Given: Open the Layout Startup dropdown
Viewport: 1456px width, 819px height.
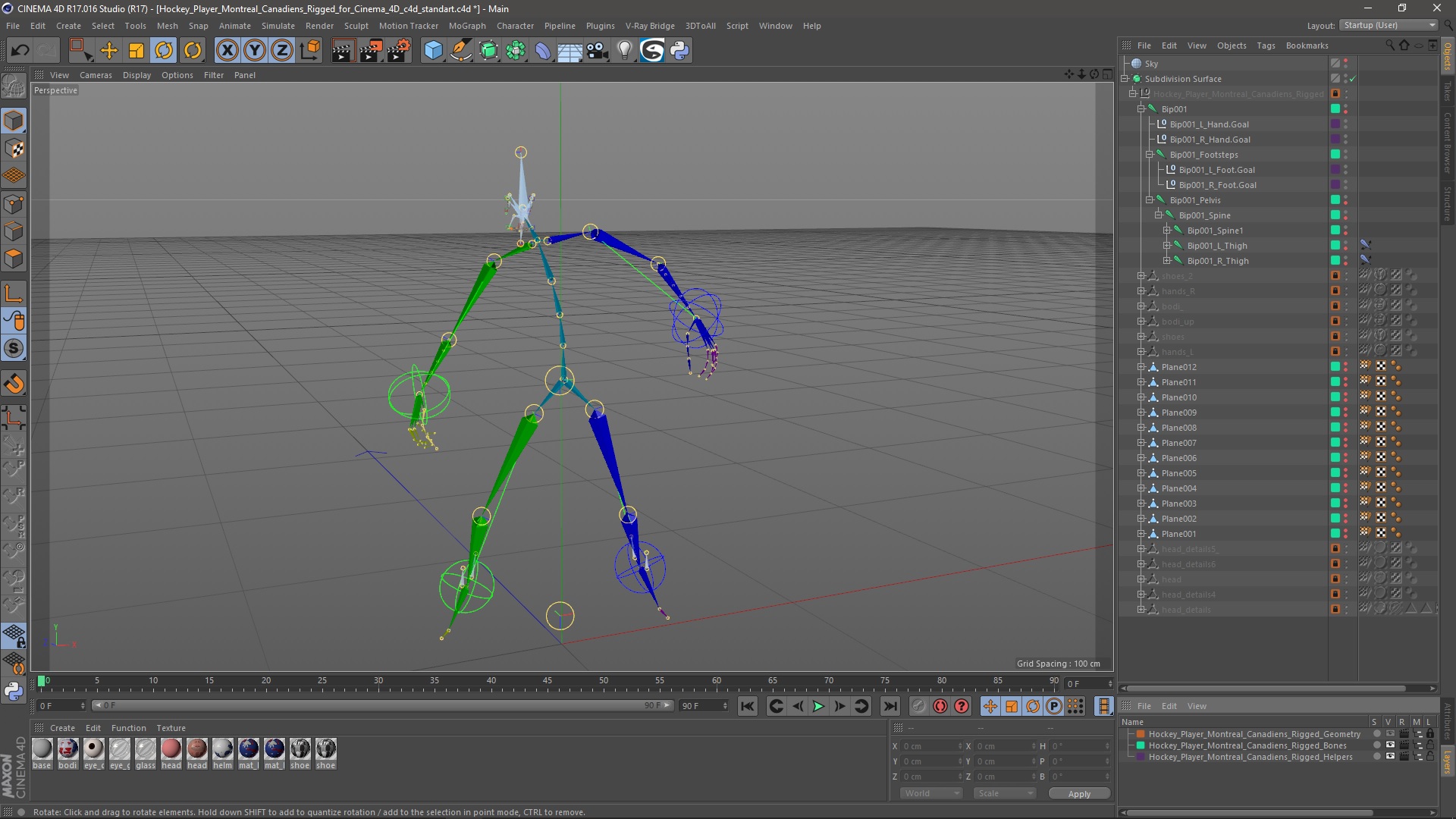Looking at the screenshot, I should [1389, 25].
